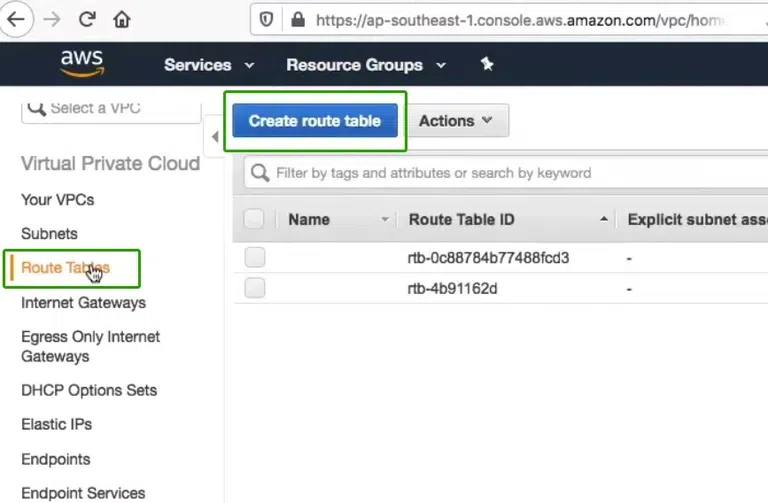Open Internet Gateways in sidebar
768x503 pixels.
point(83,302)
